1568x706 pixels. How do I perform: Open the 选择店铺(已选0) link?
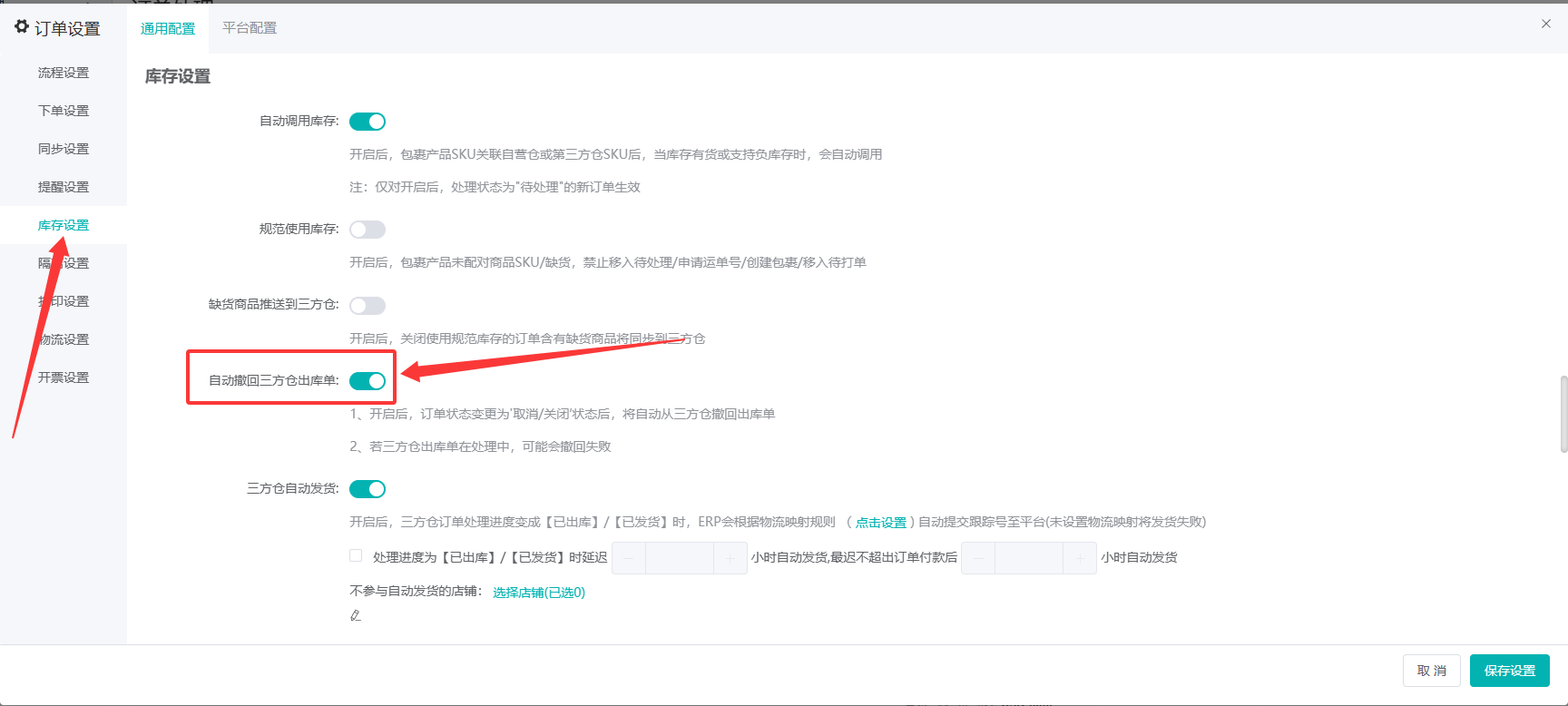pos(539,593)
